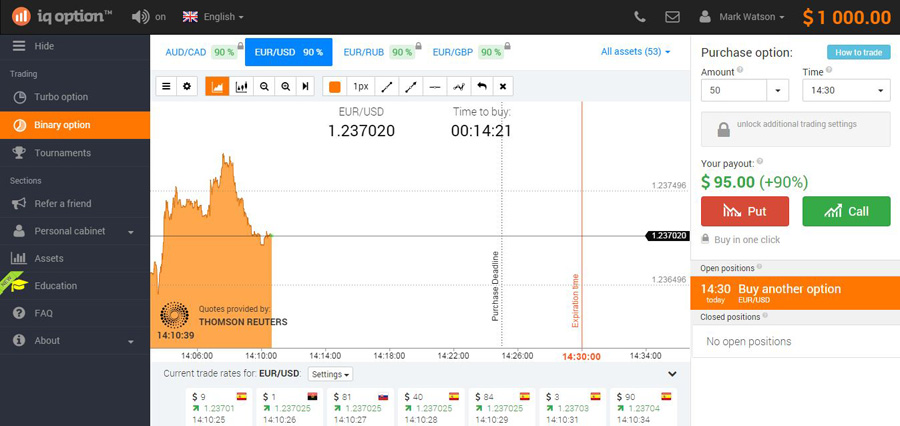Zoom in the chart
Image resolution: width=900 pixels, height=426 pixels.
click(x=285, y=86)
